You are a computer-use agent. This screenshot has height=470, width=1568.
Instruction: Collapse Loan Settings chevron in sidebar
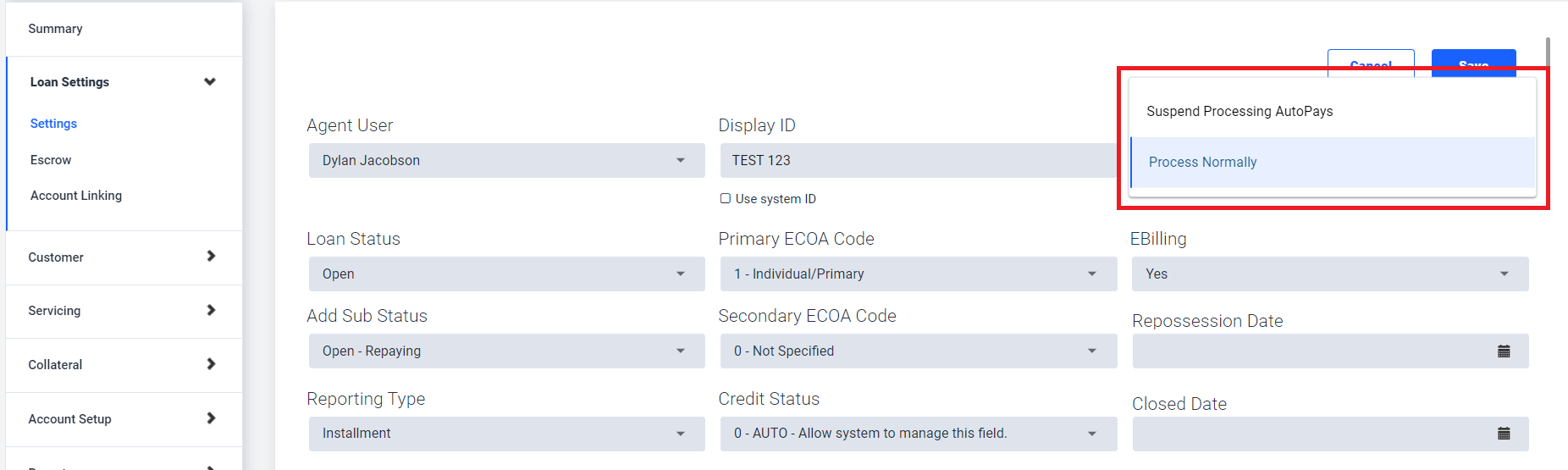coord(210,82)
